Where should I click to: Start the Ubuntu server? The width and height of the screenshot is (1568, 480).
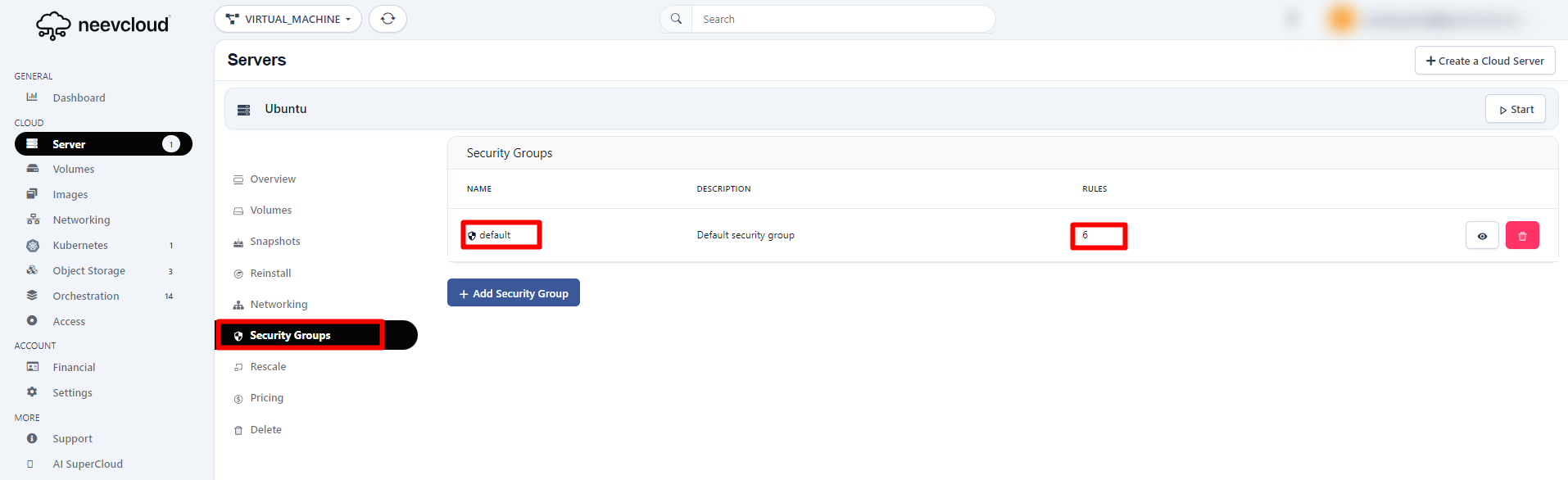[1515, 109]
